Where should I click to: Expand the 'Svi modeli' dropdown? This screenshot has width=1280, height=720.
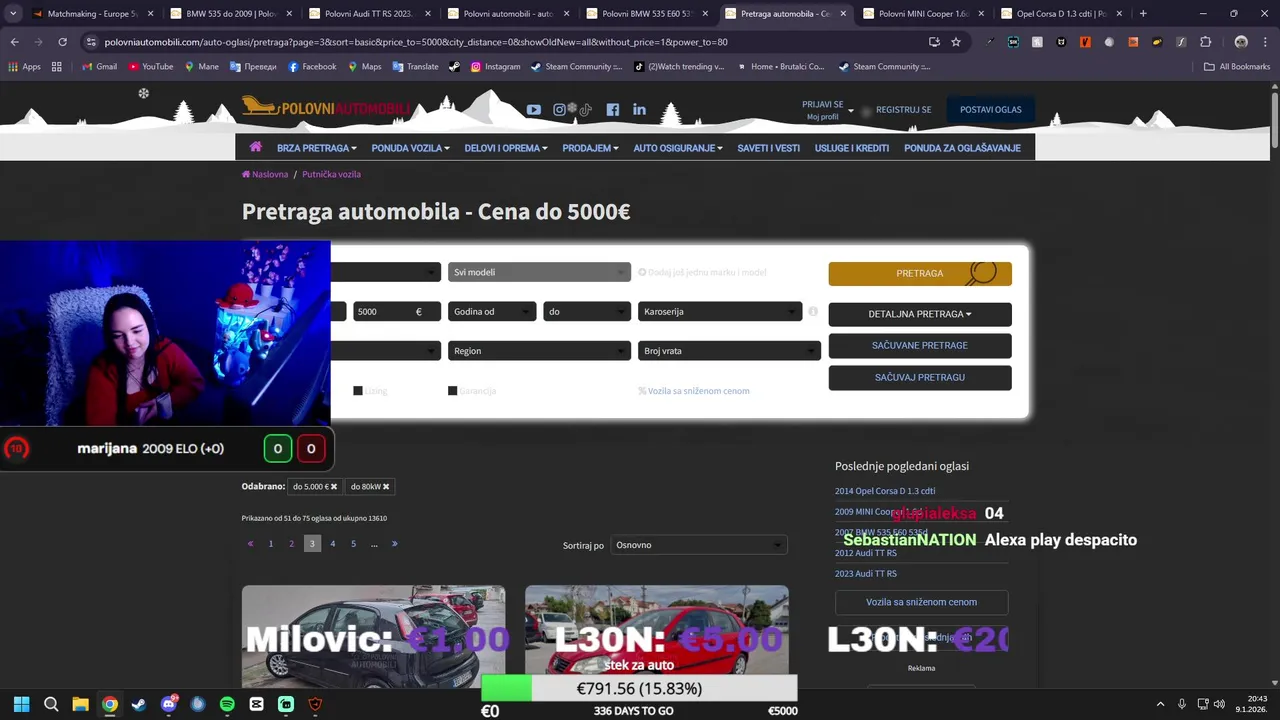[x=540, y=272]
